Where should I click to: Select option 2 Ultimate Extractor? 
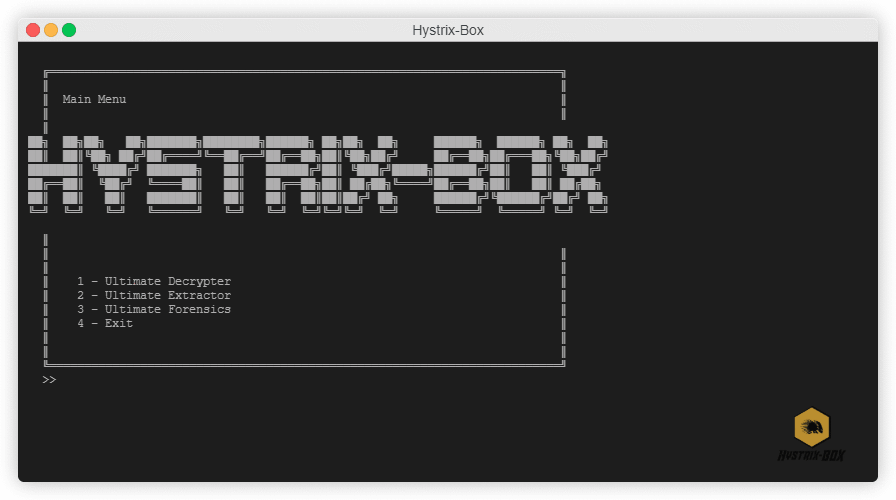pos(154,295)
